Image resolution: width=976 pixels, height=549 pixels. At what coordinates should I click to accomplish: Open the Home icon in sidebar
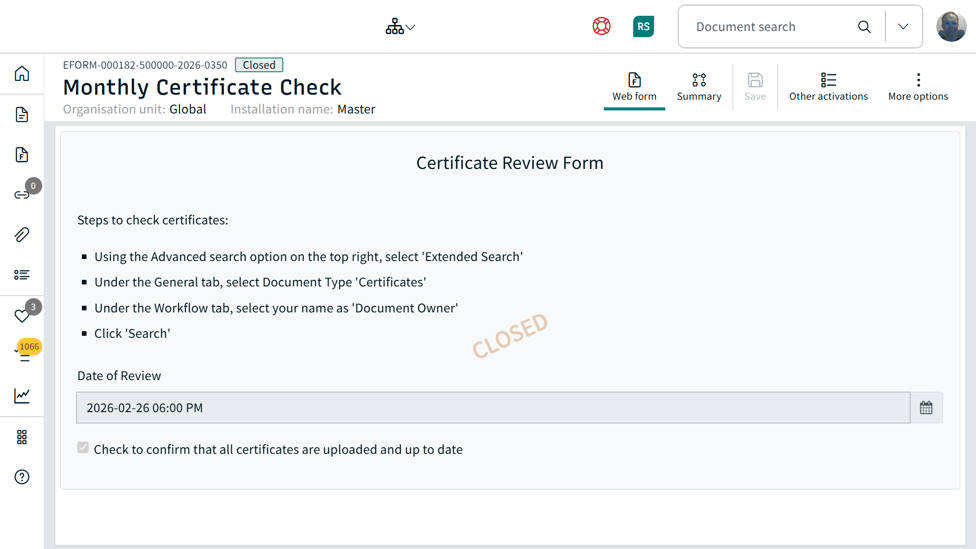[x=22, y=74]
